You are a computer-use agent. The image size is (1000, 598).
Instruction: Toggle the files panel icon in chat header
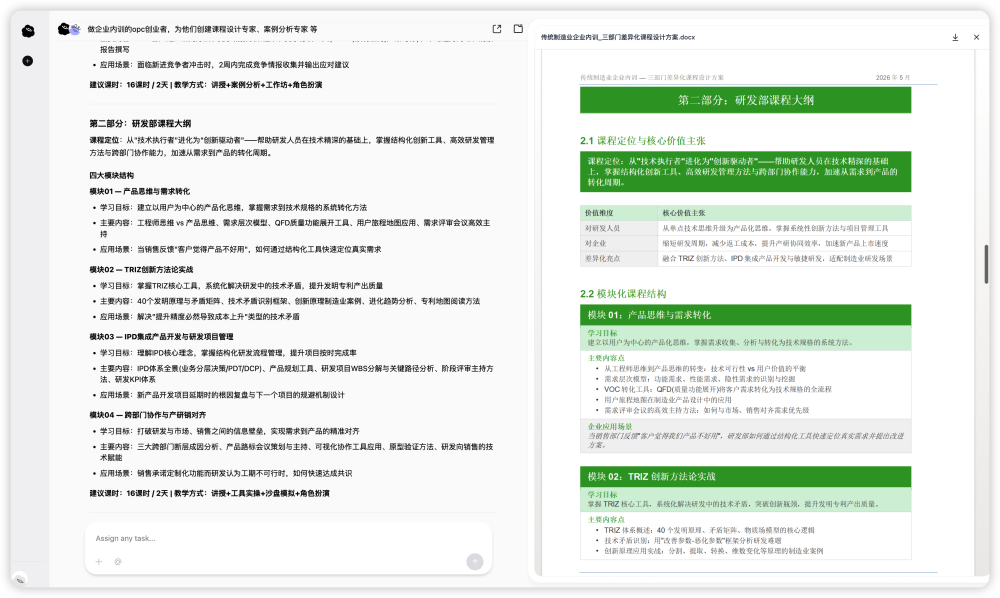(x=518, y=29)
